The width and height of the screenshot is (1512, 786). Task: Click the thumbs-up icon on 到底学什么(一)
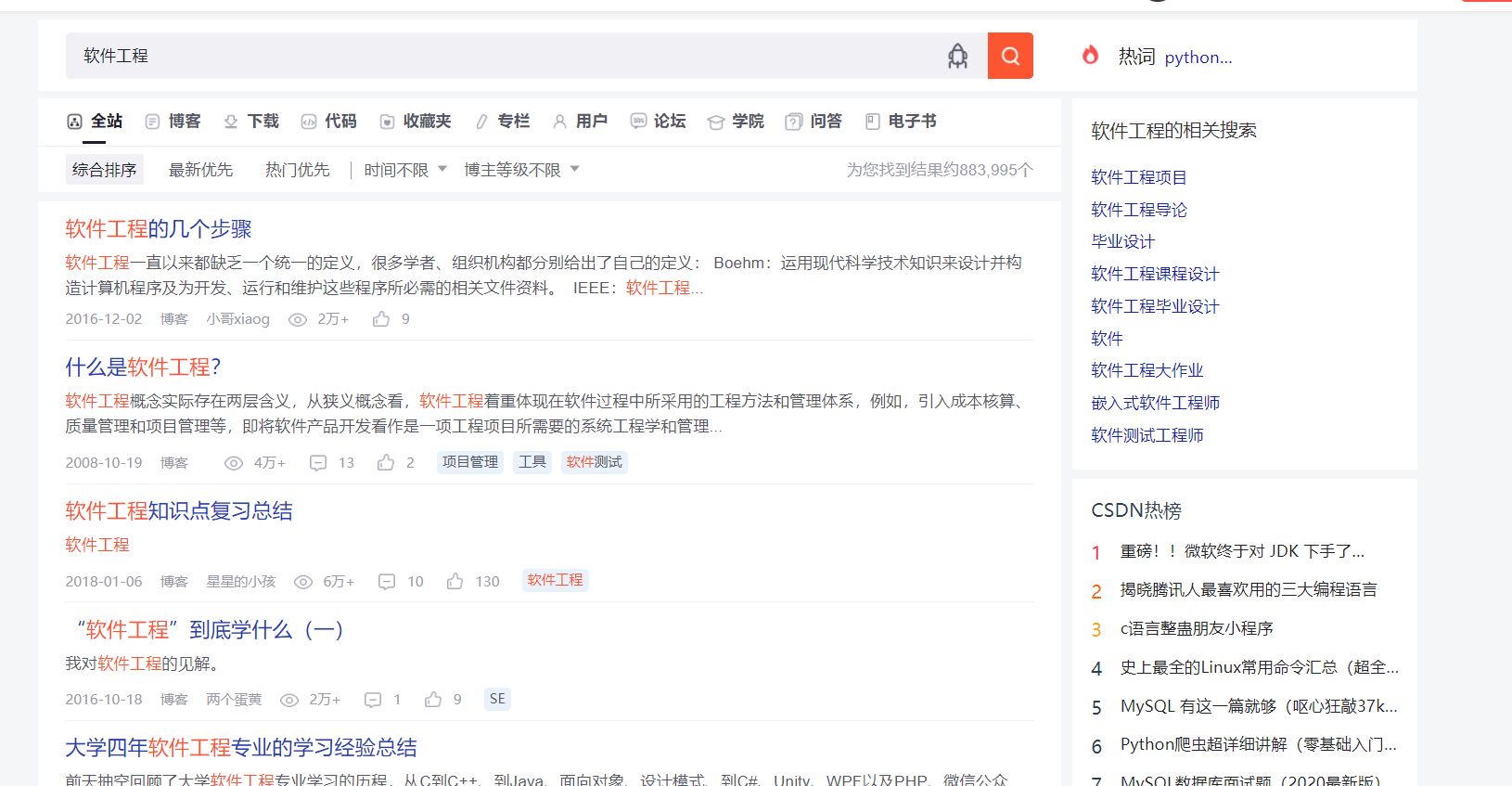pos(433,699)
